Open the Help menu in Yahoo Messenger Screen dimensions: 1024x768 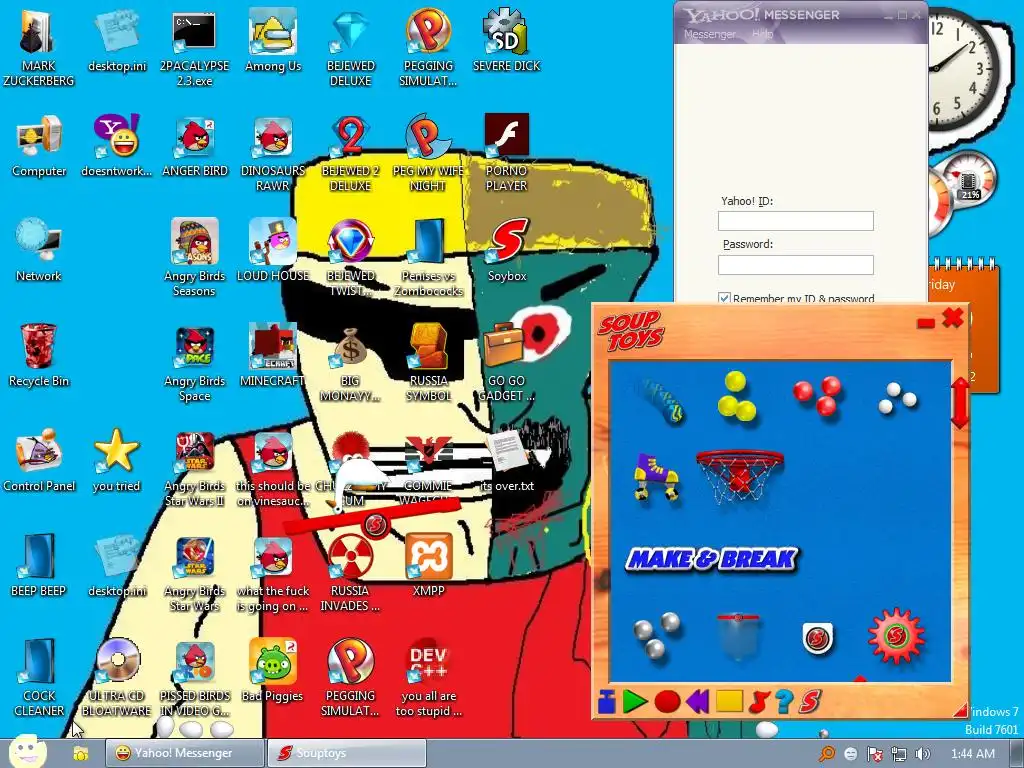click(x=762, y=34)
